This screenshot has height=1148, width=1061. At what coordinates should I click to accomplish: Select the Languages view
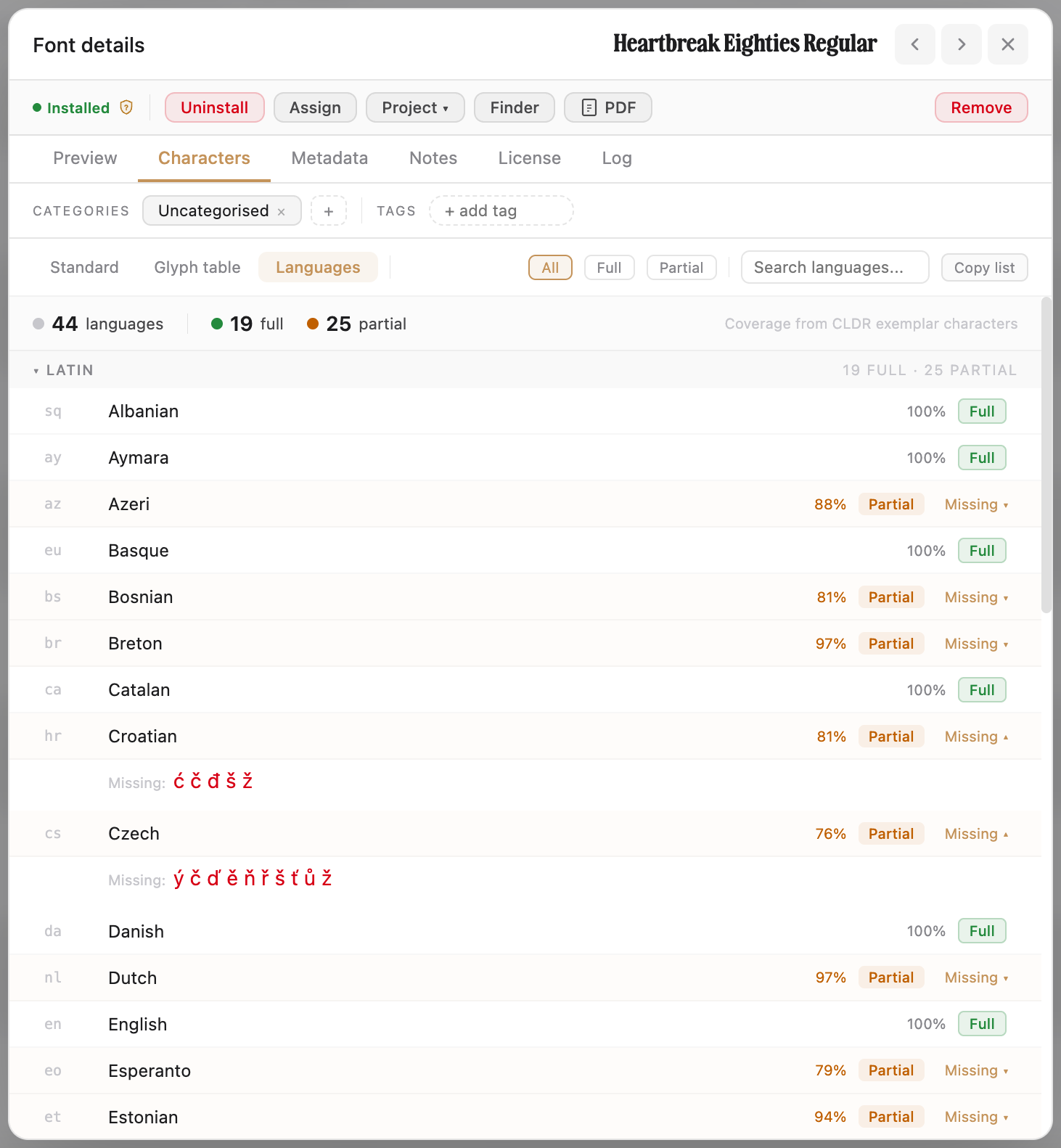(x=318, y=267)
